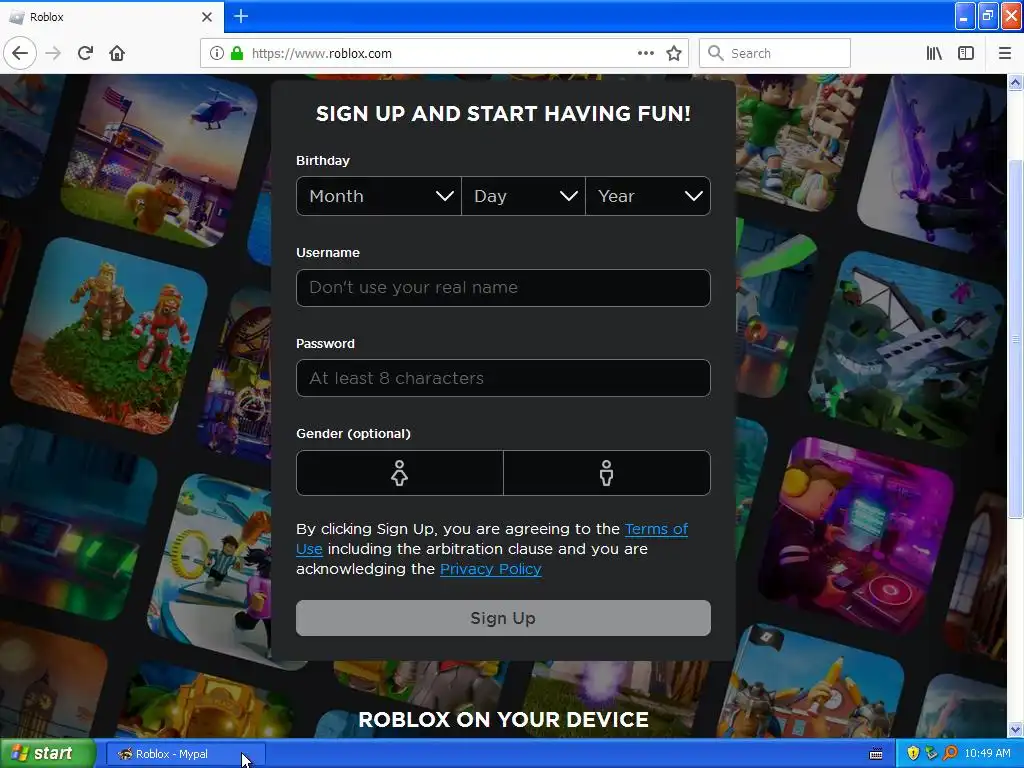Select the Roblox browser tab
The image size is (1024, 768).
coord(111,17)
